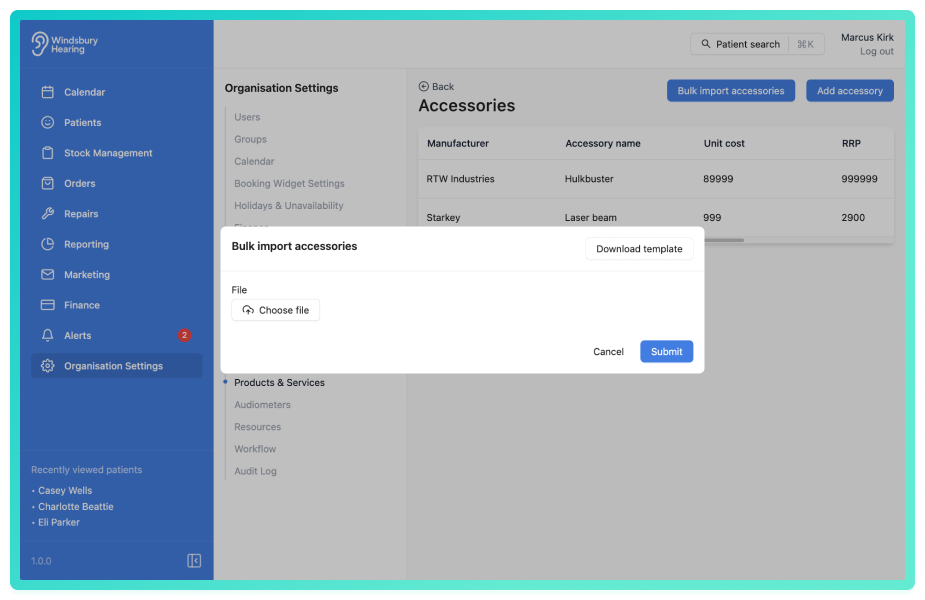Open the Patients sidebar menu item
This screenshot has width=925, height=600.
[116, 122]
